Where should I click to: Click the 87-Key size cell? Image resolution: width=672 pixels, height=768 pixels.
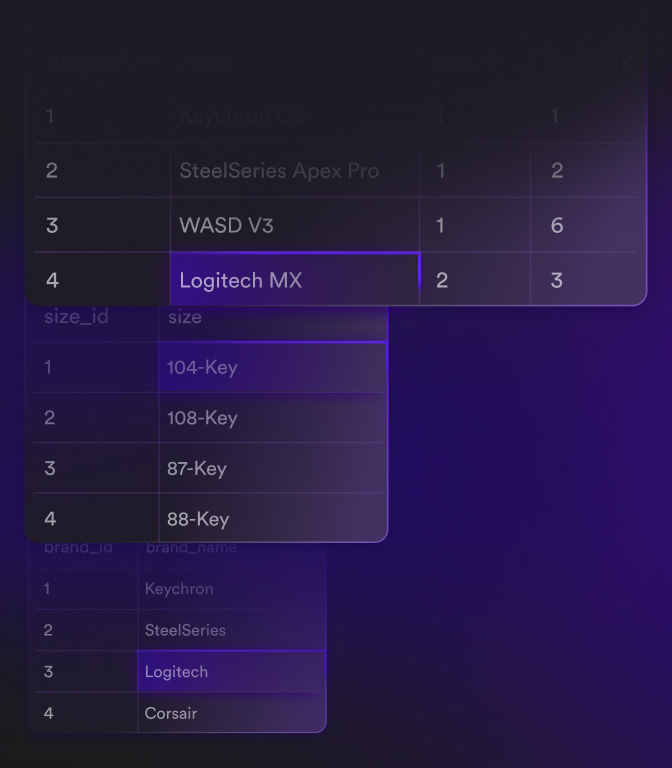coord(272,468)
